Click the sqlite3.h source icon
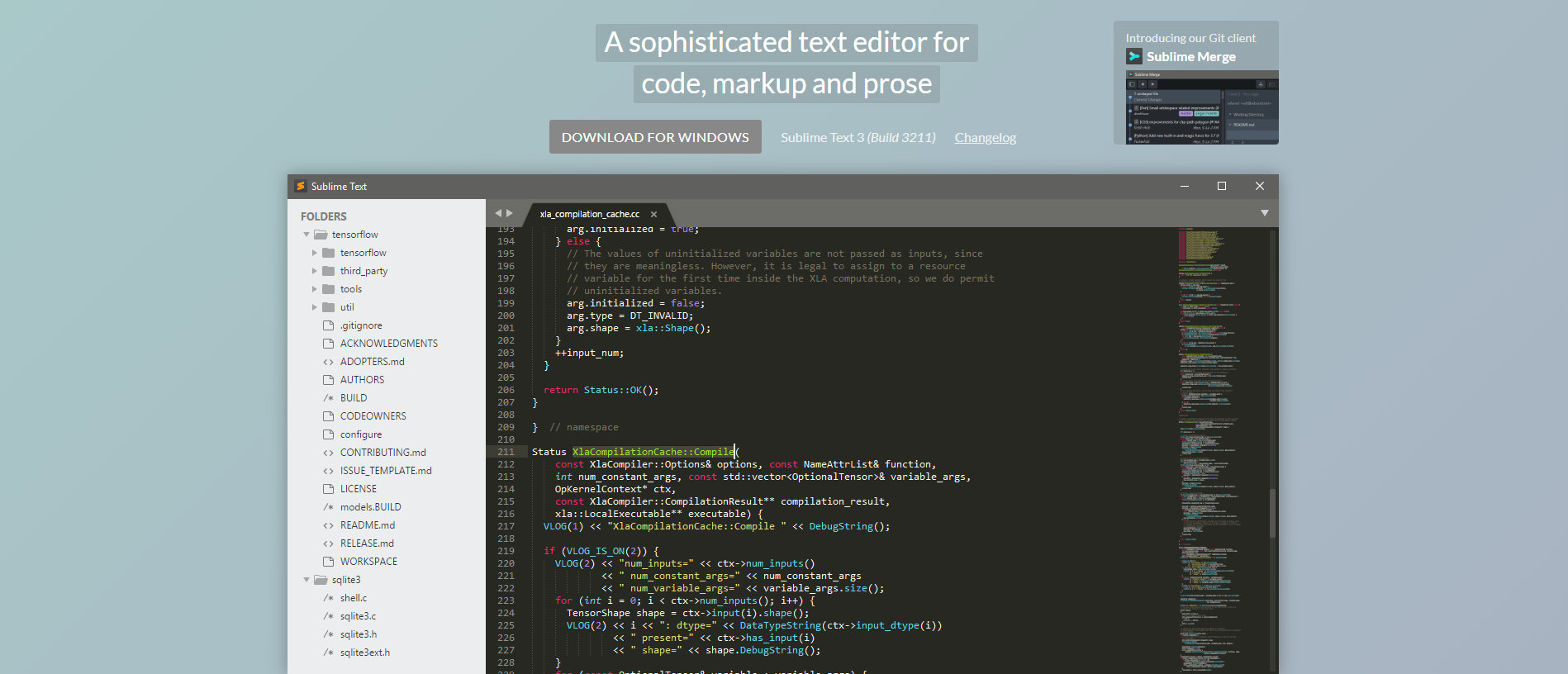The width and height of the screenshot is (1568, 674). coord(328,634)
